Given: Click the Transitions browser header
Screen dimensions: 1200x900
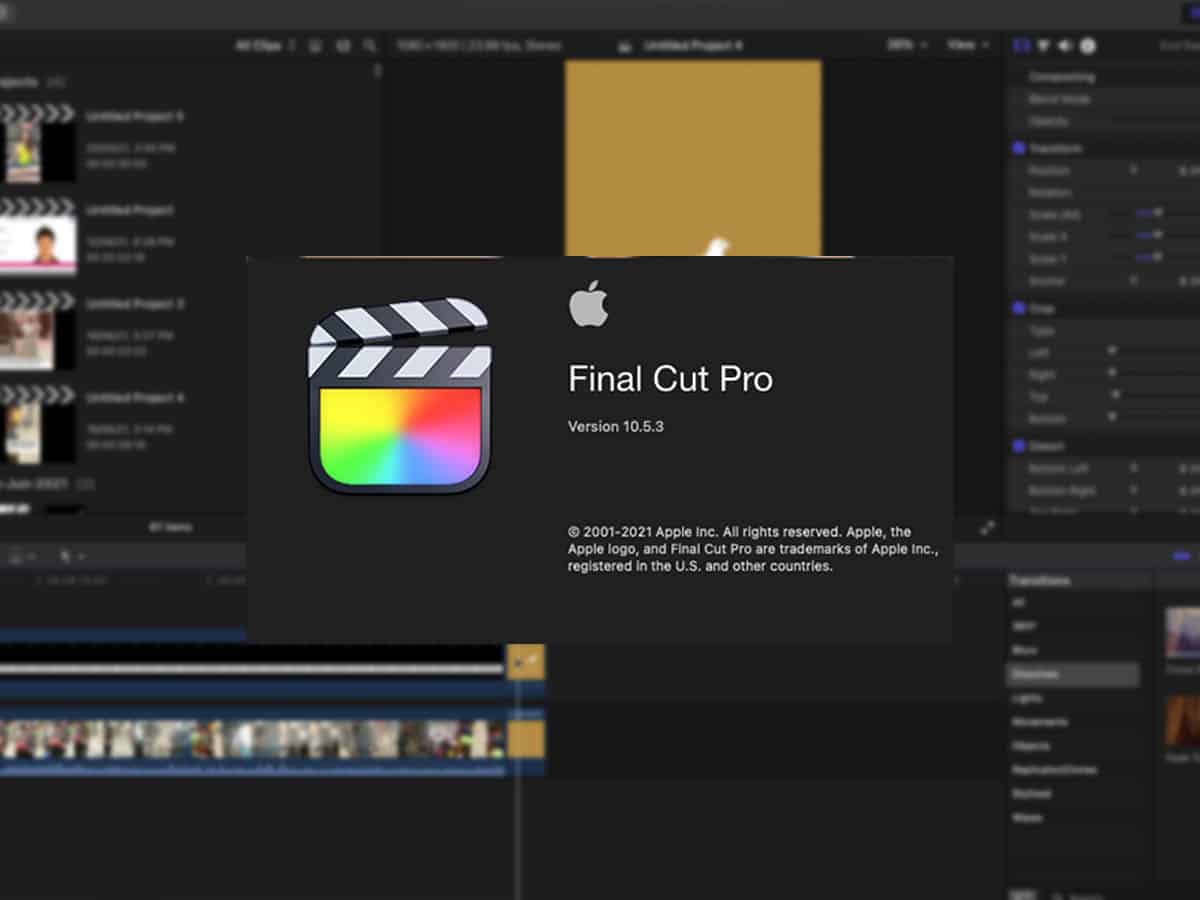Looking at the screenshot, I should [x=1039, y=581].
